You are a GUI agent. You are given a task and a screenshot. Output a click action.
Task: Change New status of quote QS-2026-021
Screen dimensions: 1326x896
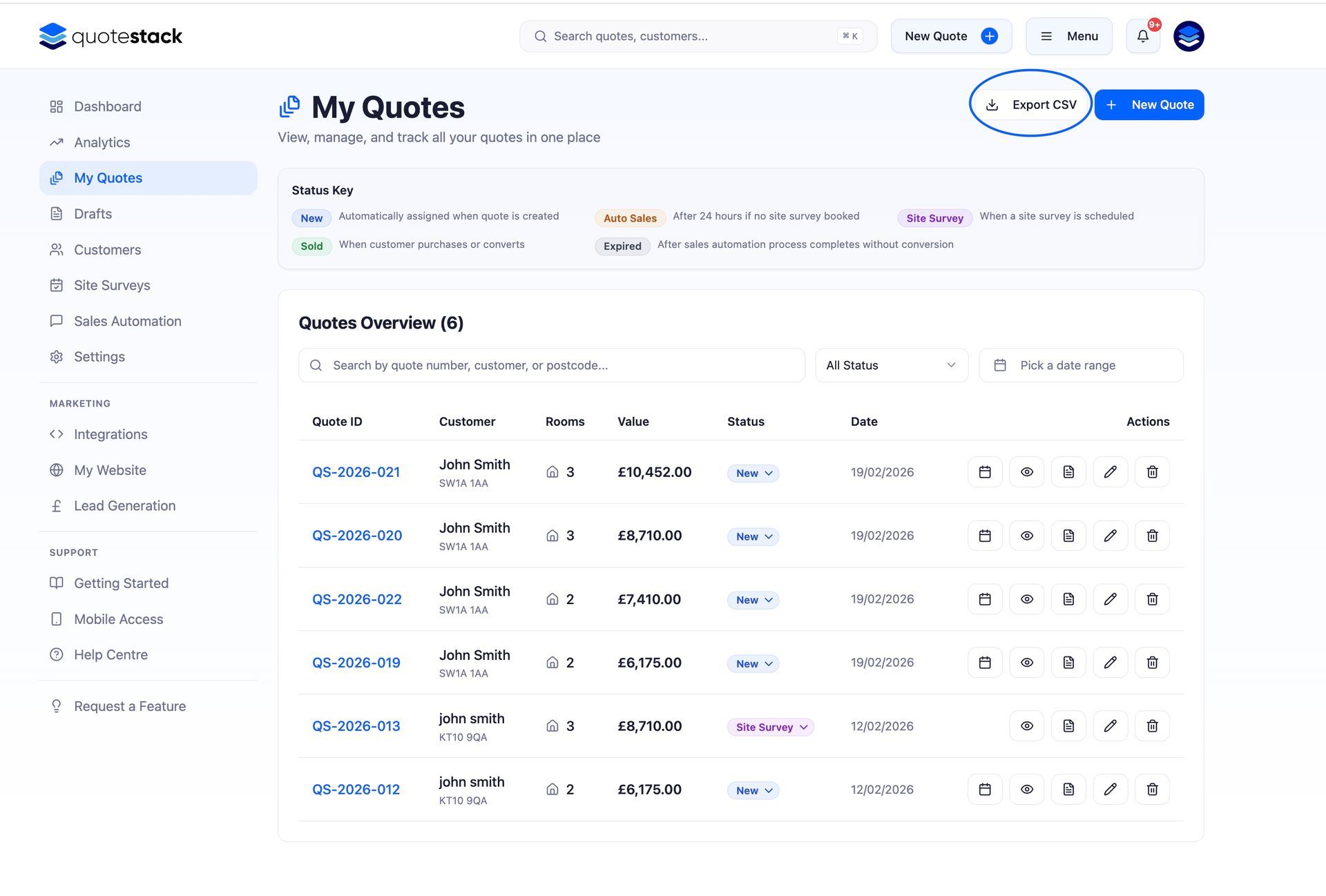[x=753, y=473]
